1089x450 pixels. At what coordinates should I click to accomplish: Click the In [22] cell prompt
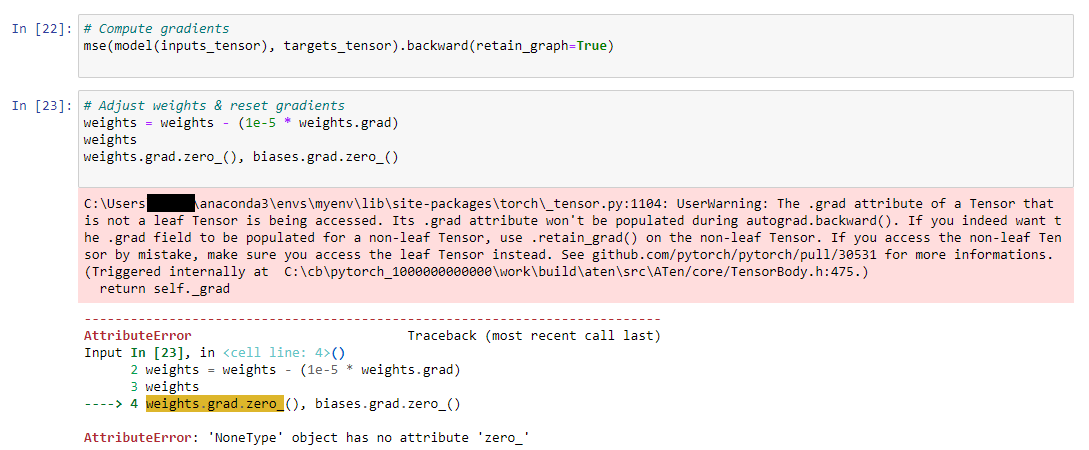point(41,29)
